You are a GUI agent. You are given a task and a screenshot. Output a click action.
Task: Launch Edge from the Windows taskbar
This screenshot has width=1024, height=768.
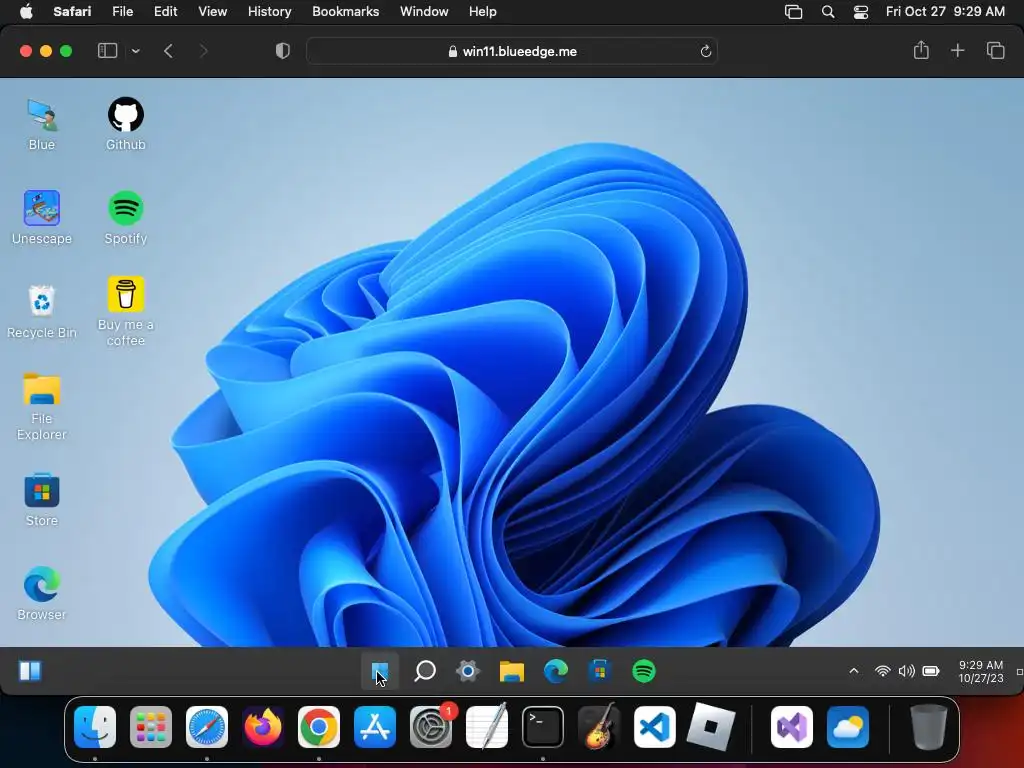click(556, 671)
